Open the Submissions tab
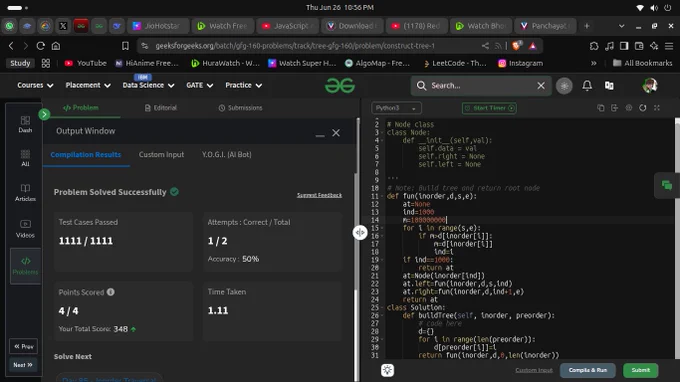 click(x=240, y=108)
